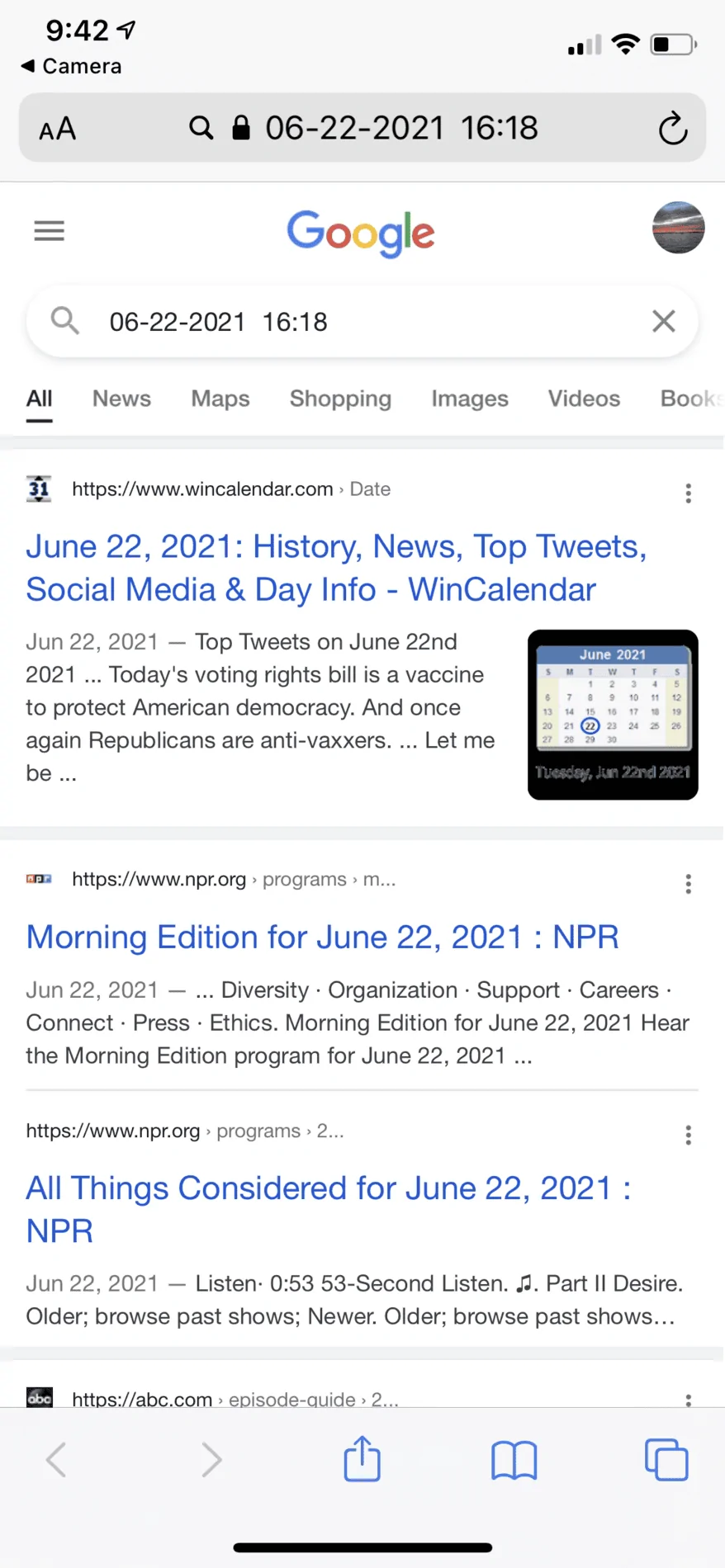Screen dimensions: 725x1568
Task: Switch to the Images tab
Action: [470, 399]
